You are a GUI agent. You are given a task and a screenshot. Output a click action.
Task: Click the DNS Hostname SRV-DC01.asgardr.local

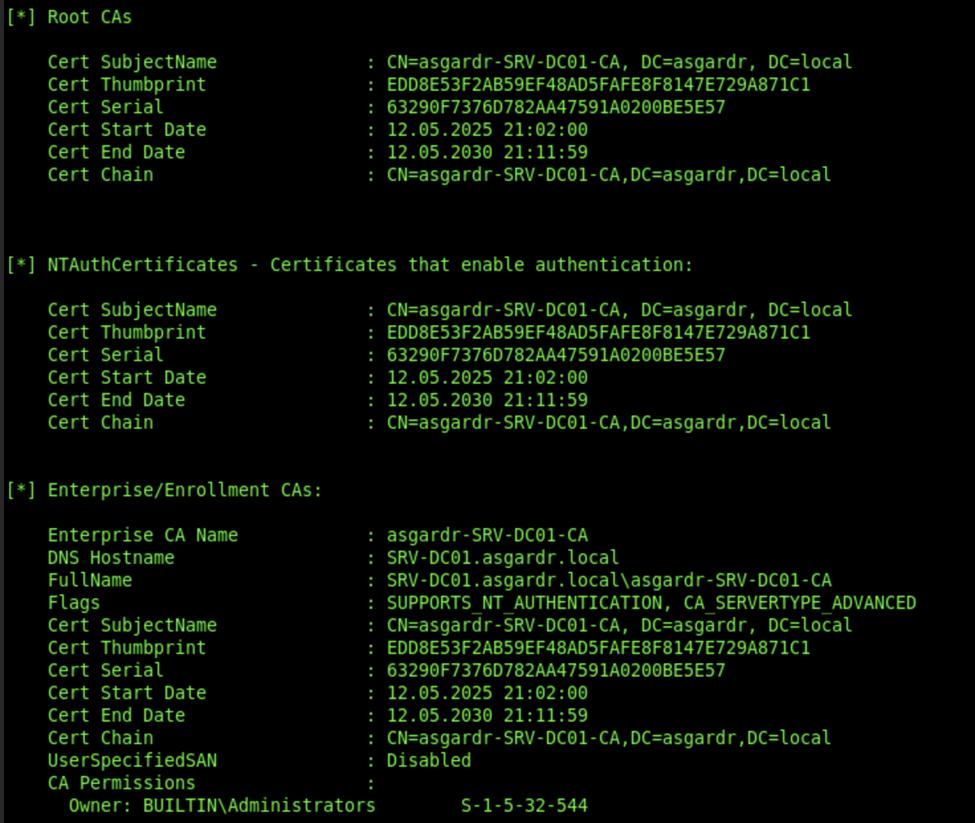[502, 558]
